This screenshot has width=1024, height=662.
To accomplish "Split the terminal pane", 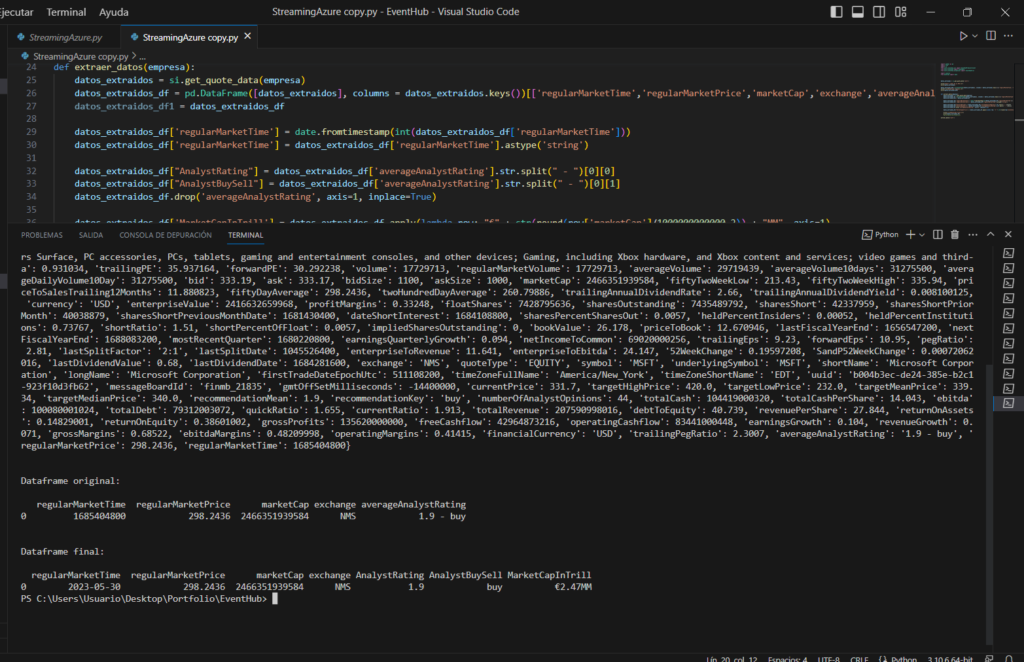I will click(x=938, y=235).
